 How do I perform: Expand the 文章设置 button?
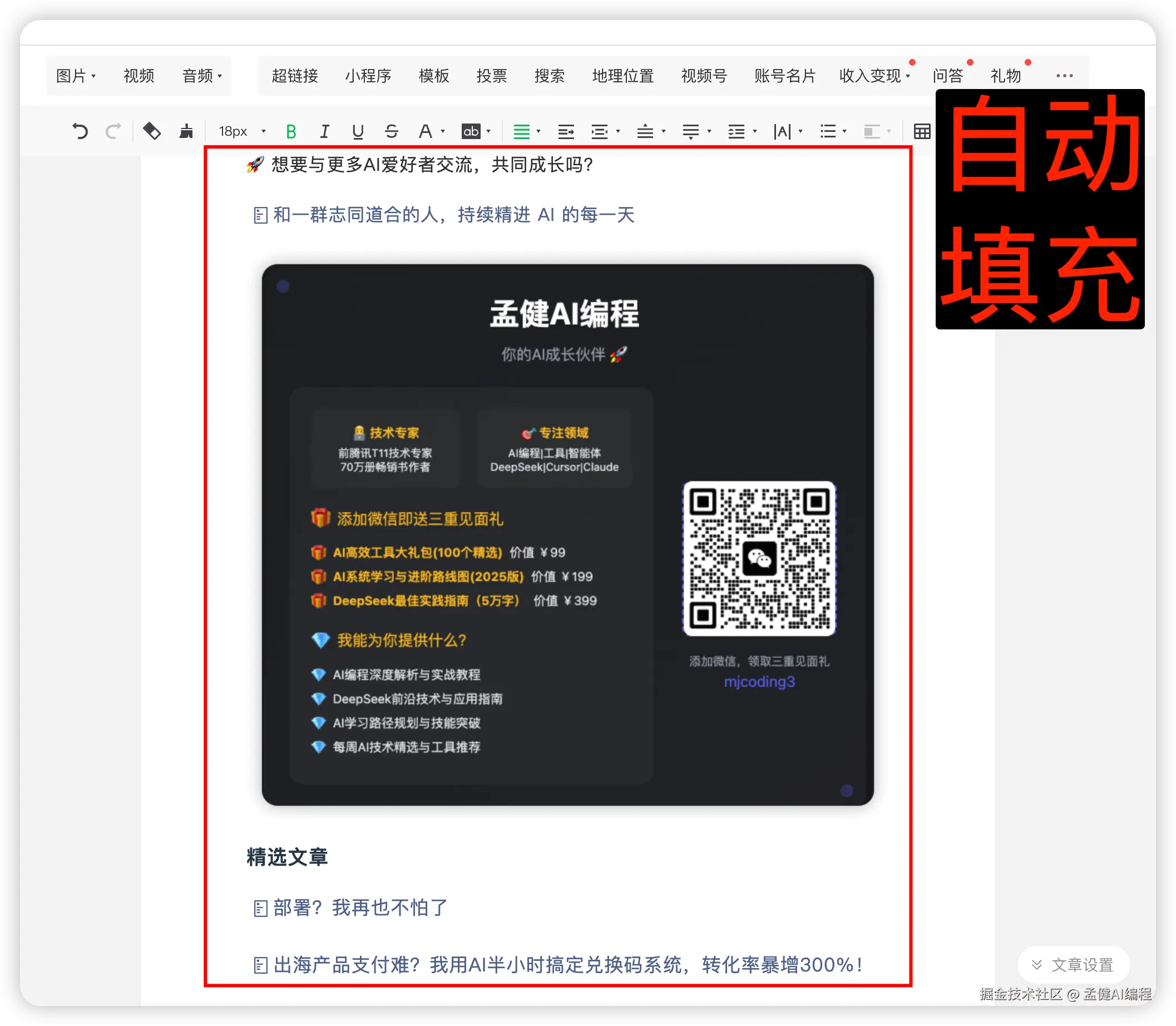click(x=1073, y=965)
